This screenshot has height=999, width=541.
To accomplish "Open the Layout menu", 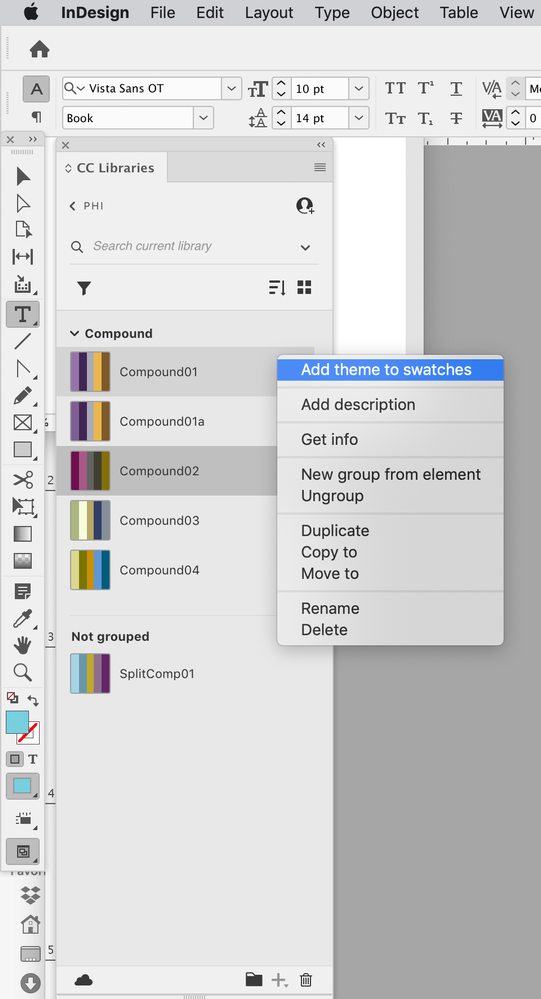I will pyautogui.click(x=269, y=13).
